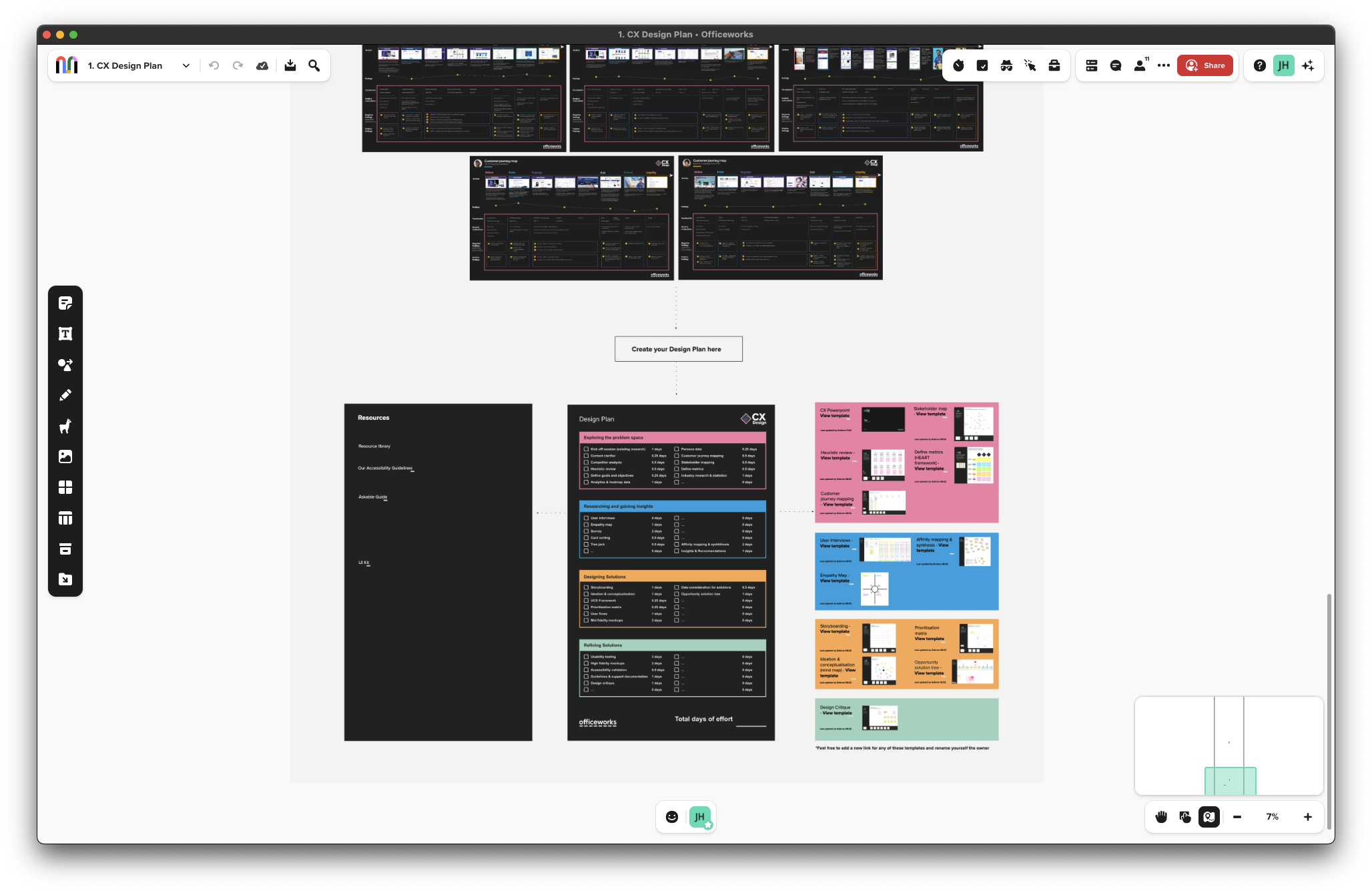Screen dimensions: 1372x893
Task: Check the 'Kick off session' checkbox
Action: [x=587, y=449]
